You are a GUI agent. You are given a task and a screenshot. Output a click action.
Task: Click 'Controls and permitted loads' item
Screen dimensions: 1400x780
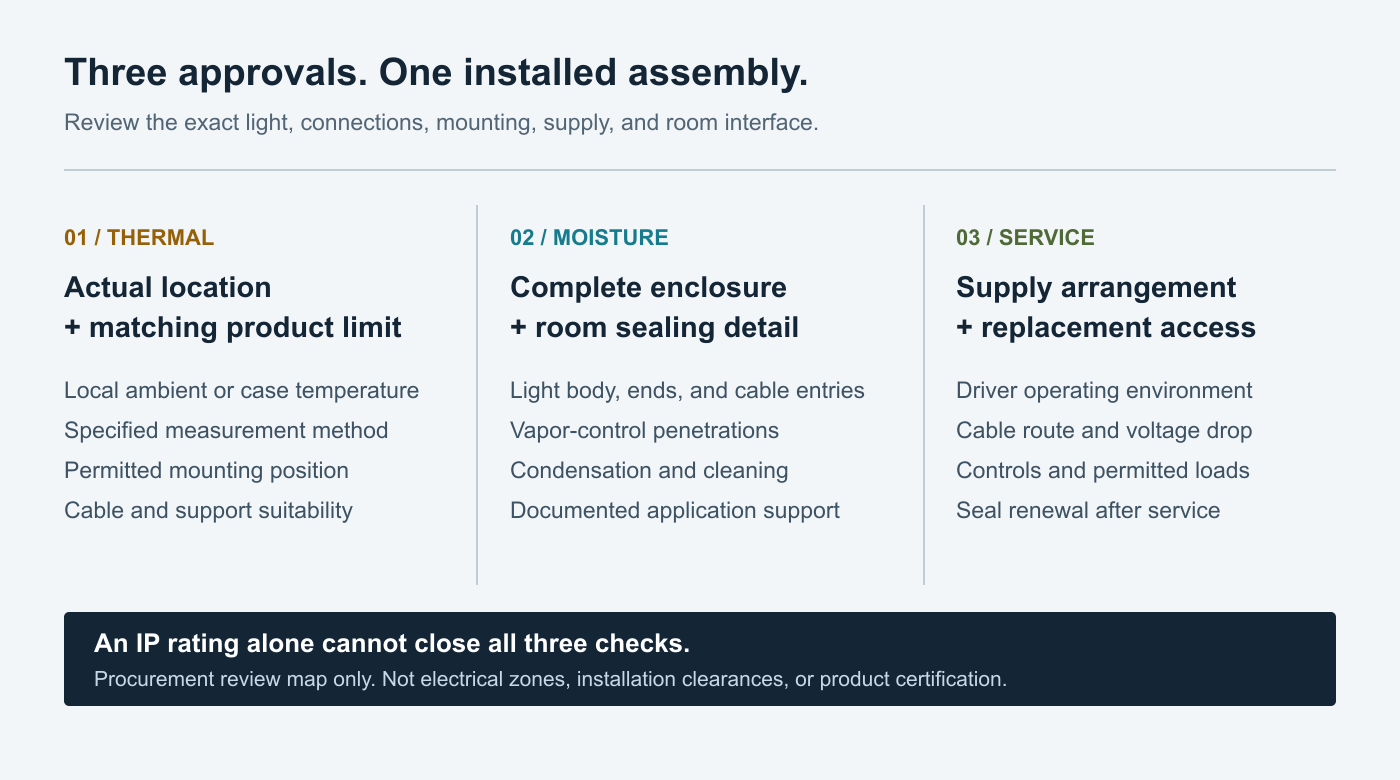(x=1103, y=471)
